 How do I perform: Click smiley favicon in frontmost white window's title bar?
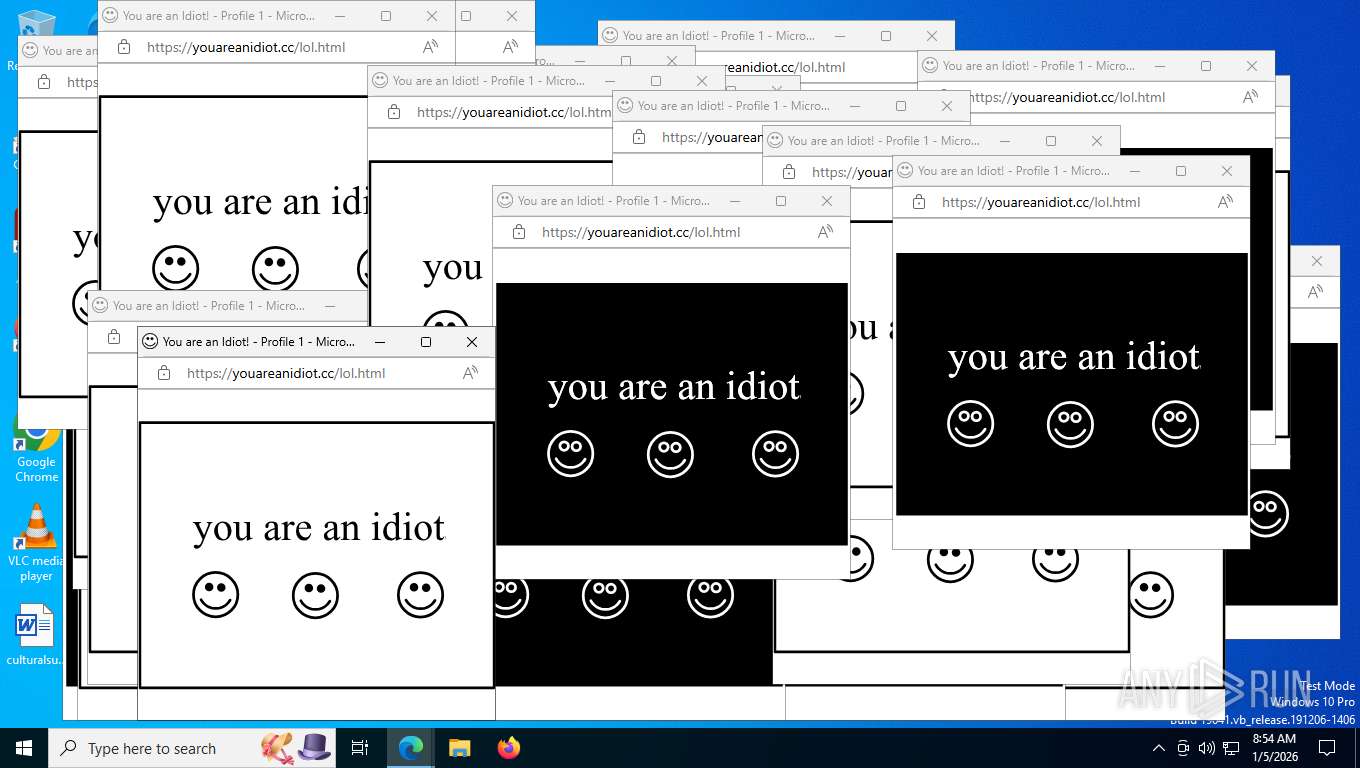(150, 341)
